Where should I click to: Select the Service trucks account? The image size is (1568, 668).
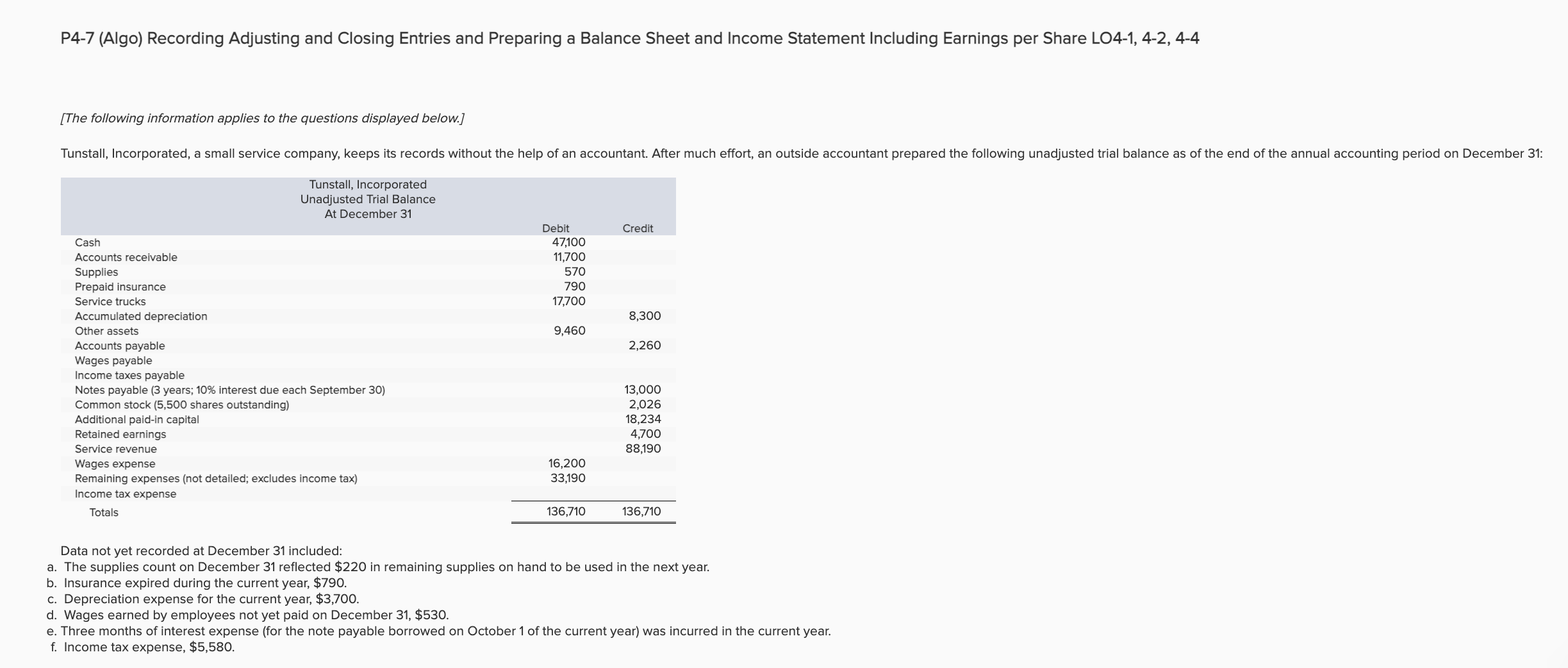(x=110, y=301)
